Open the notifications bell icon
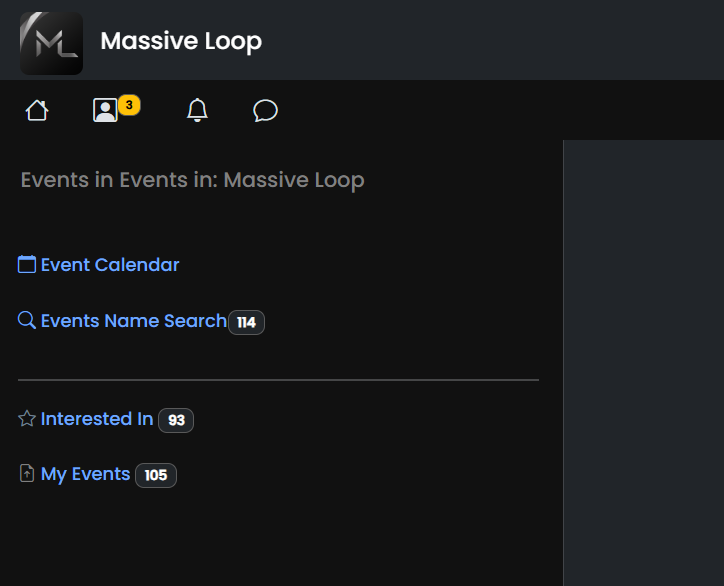Image resolution: width=724 pixels, height=586 pixels. tap(197, 110)
